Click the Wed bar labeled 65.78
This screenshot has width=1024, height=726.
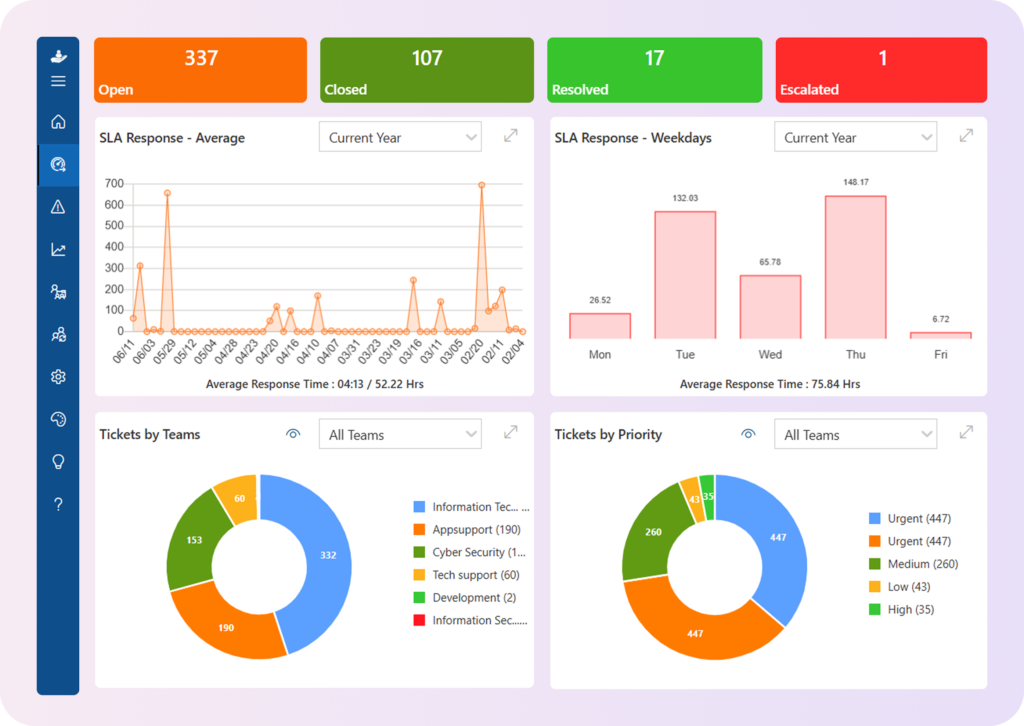770,307
